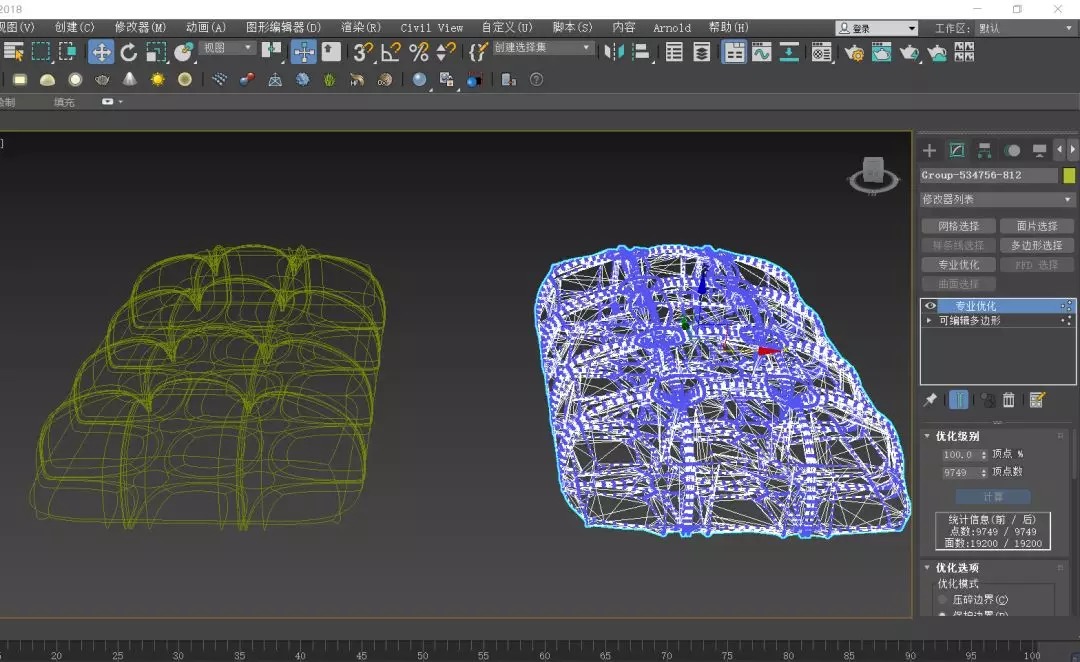Open the Curve Editor icon
The height and width of the screenshot is (662, 1080).
tap(762, 53)
